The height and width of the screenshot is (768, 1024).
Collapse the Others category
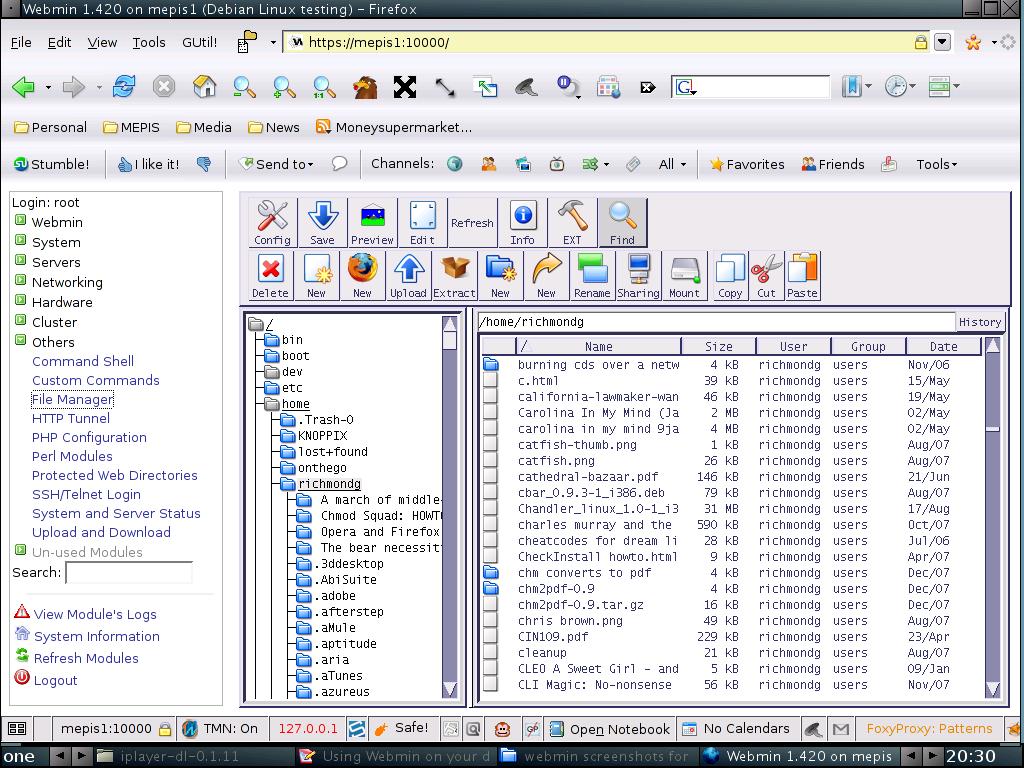click(x=21, y=340)
